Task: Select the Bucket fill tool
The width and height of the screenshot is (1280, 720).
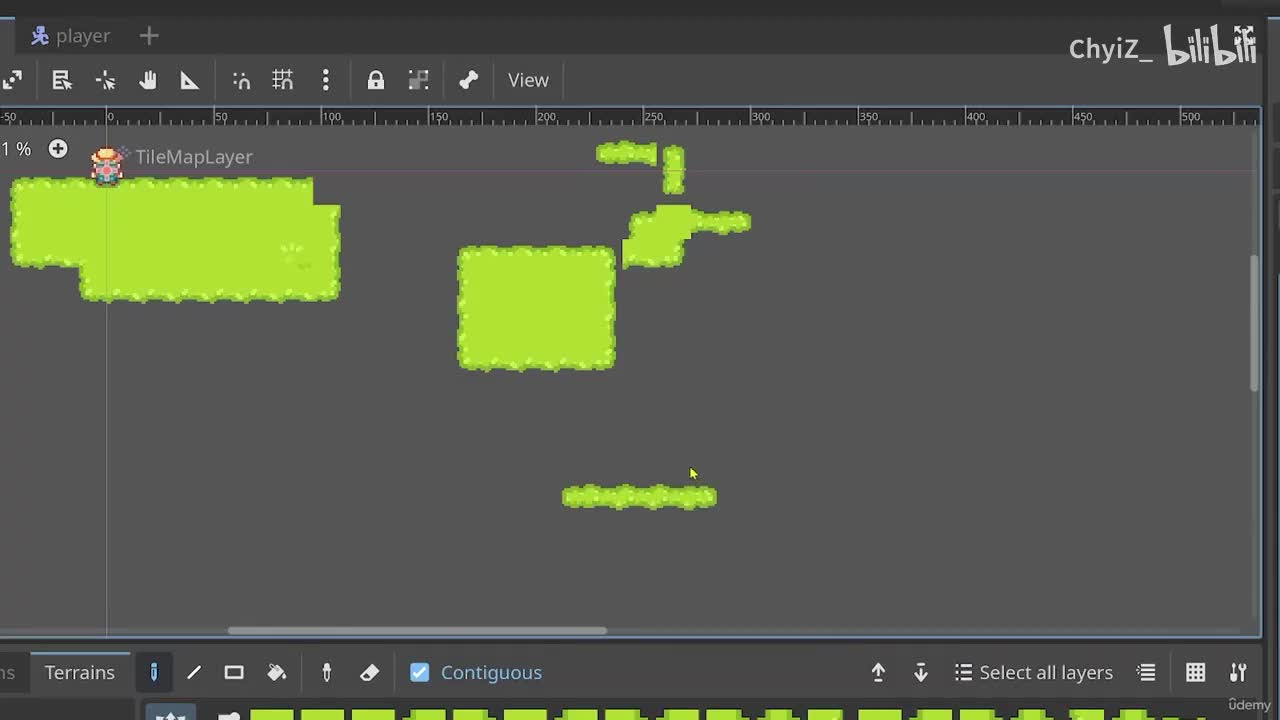Action: (277, 672)
